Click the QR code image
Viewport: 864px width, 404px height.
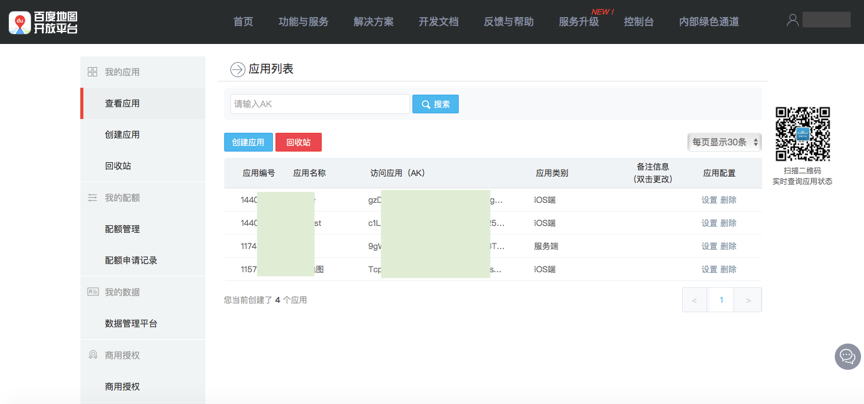click(803, 134)
